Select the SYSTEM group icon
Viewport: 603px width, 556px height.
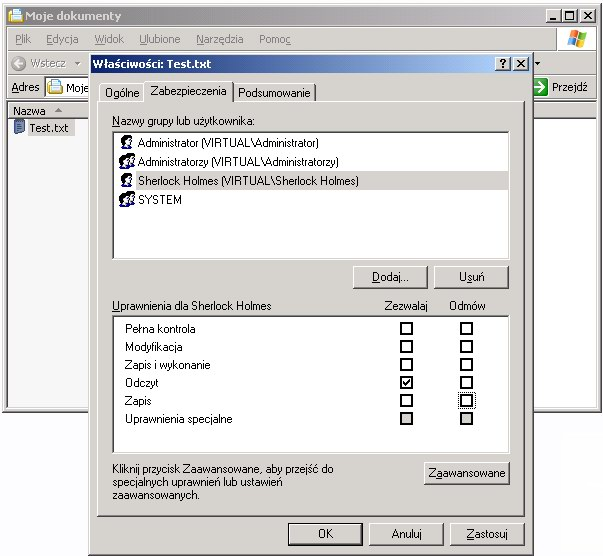click(127, 200)
